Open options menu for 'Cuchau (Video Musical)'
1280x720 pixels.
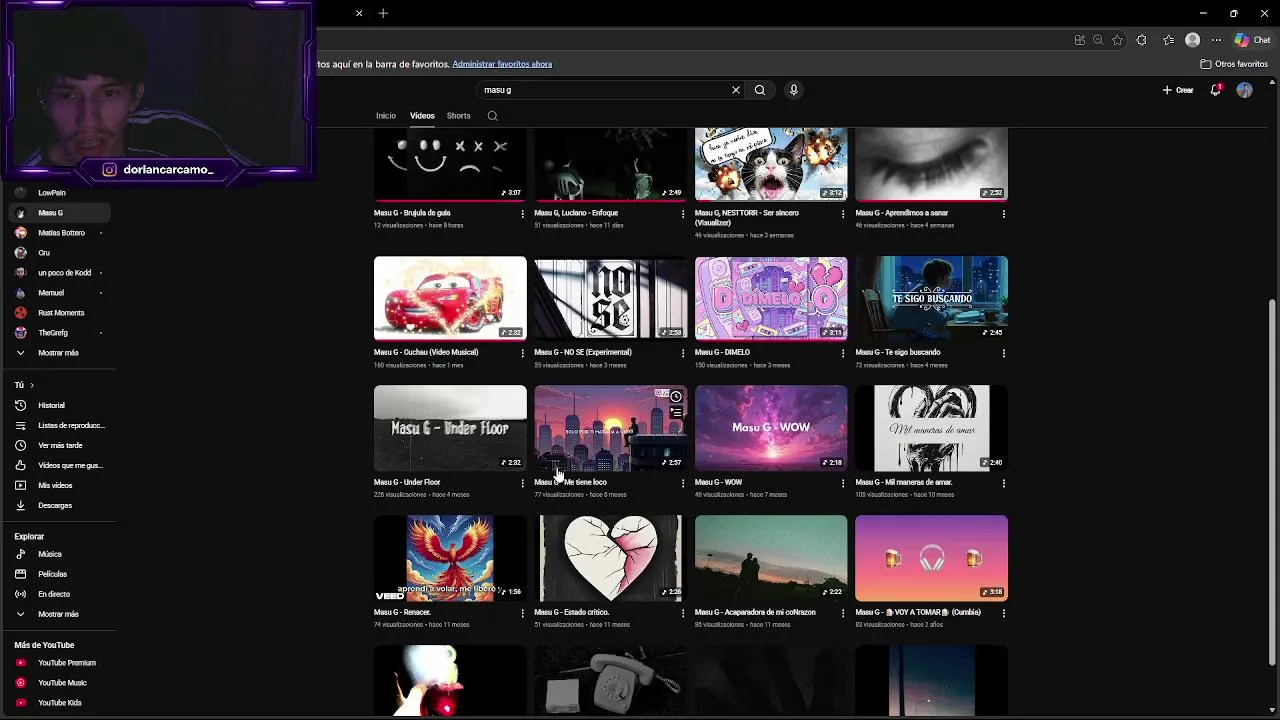coord(522,353)
